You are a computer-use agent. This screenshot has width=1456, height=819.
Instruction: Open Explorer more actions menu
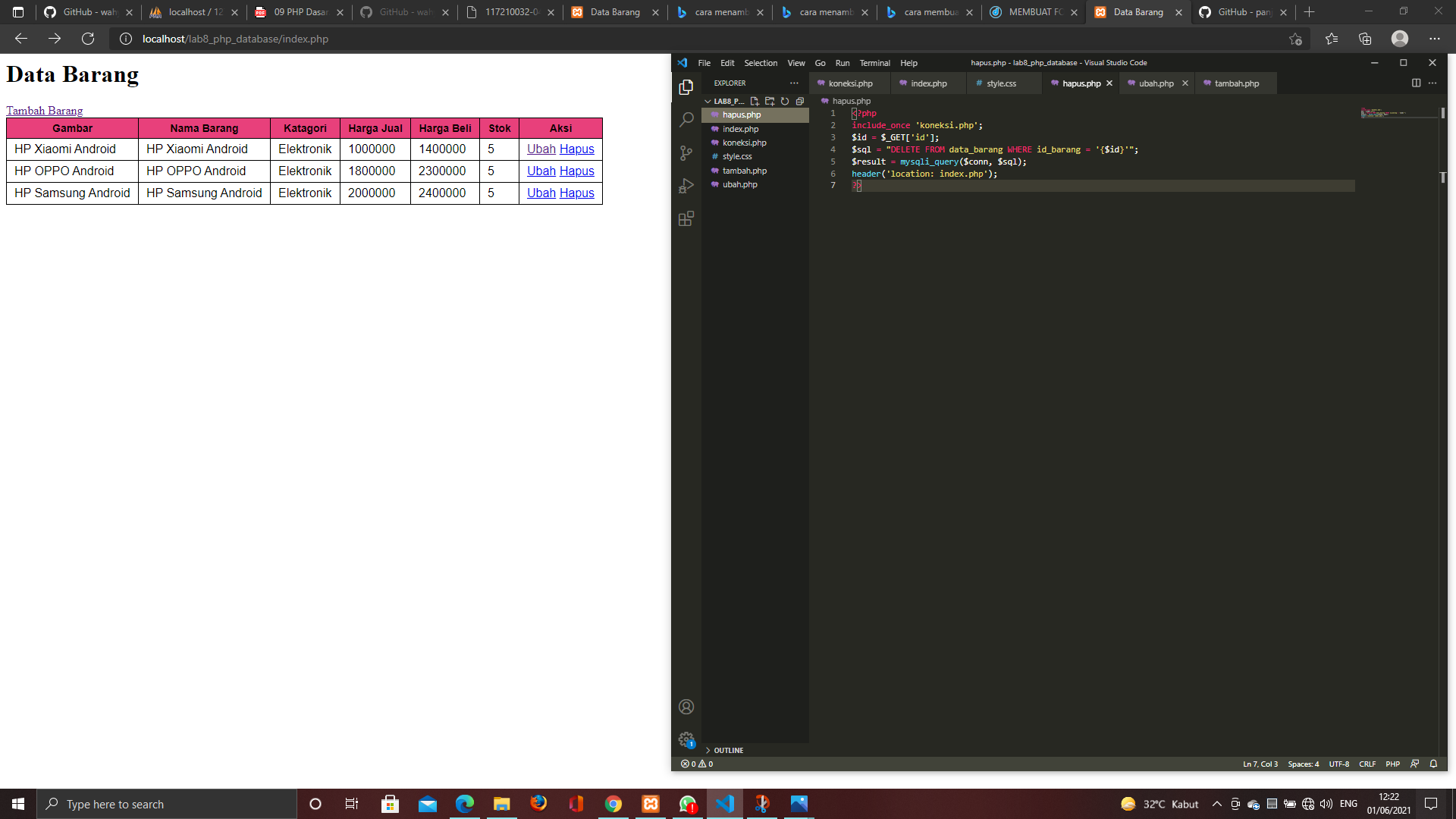click(x=794, y=83)
